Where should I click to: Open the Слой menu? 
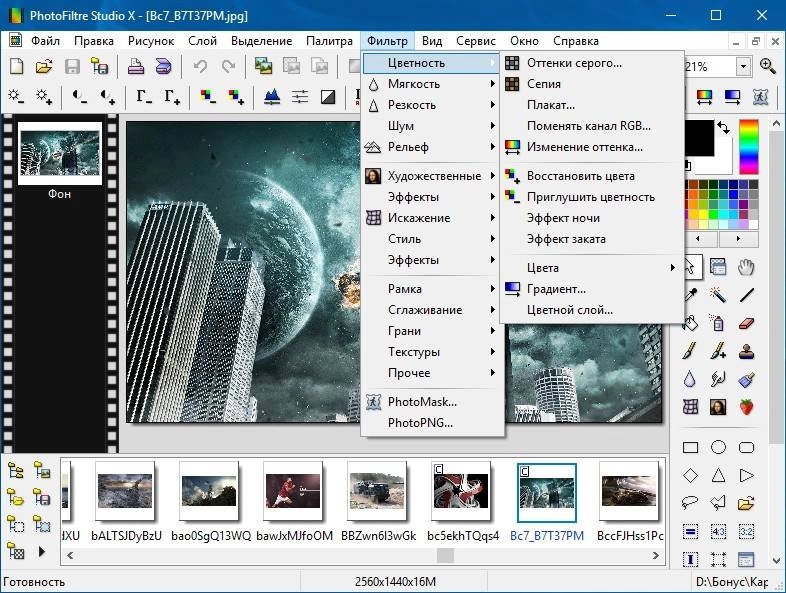click(203, 41)
